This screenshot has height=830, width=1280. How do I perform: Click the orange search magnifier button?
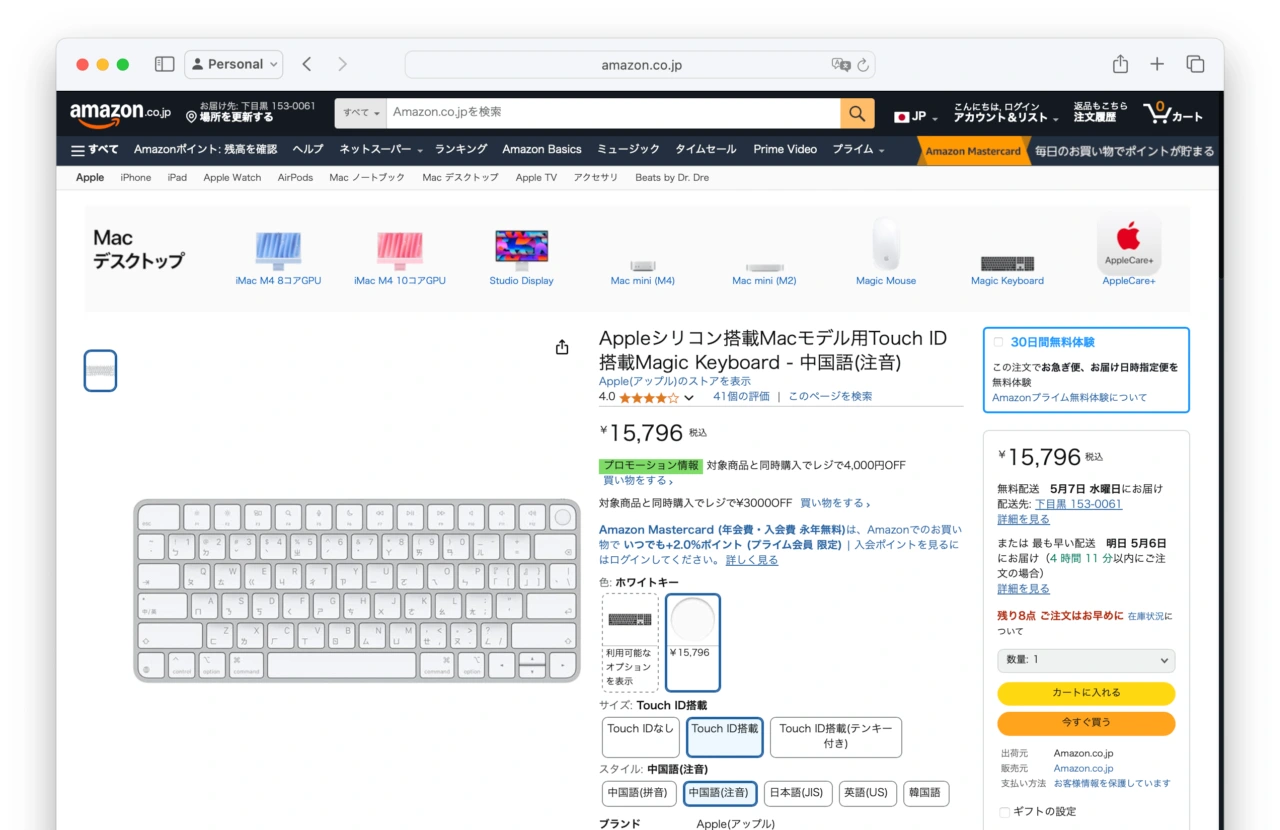pos(857,113)
